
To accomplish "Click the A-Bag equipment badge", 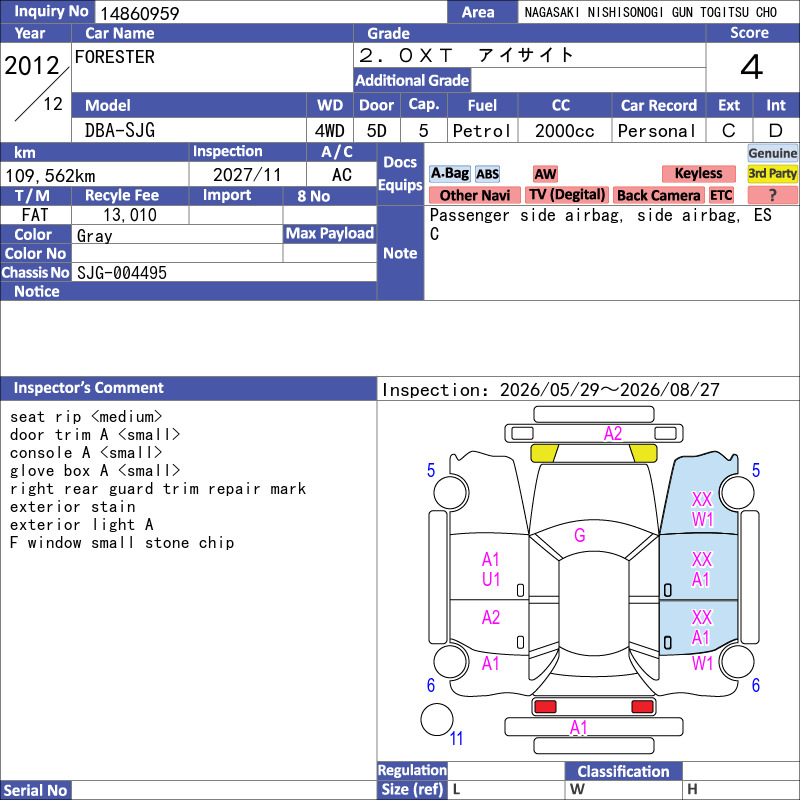I will click(x=449, y=173).
